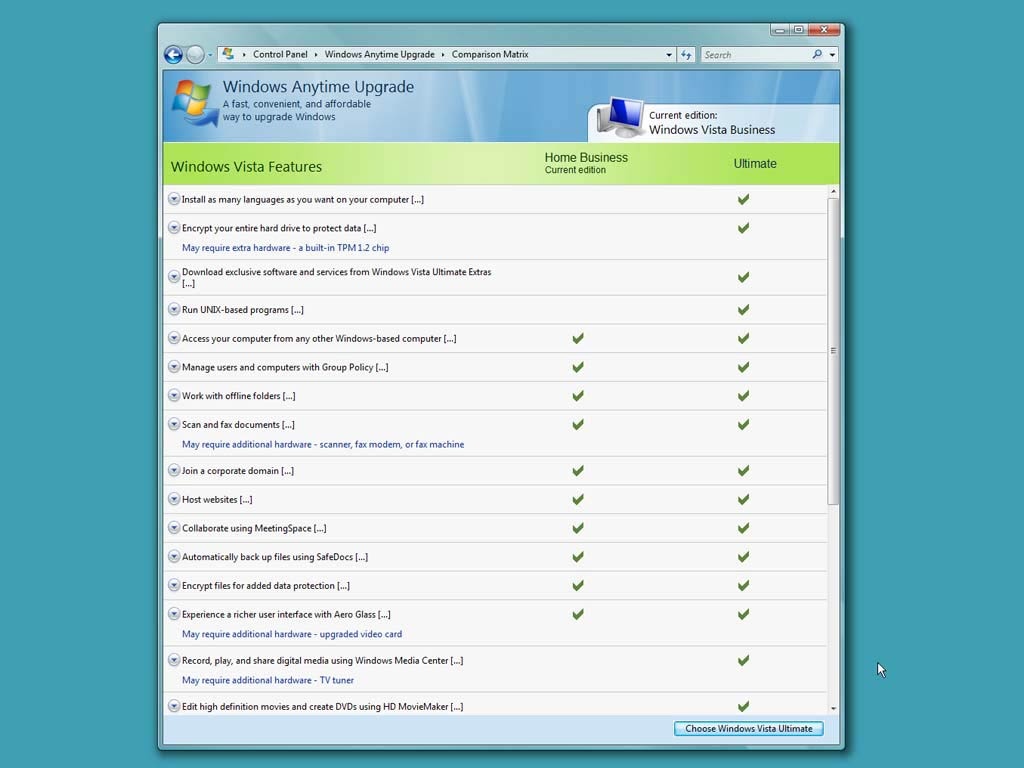1024x768 pixels.
Task: Expand 'Edit high definition movies' row
Action: coord(174,706)
